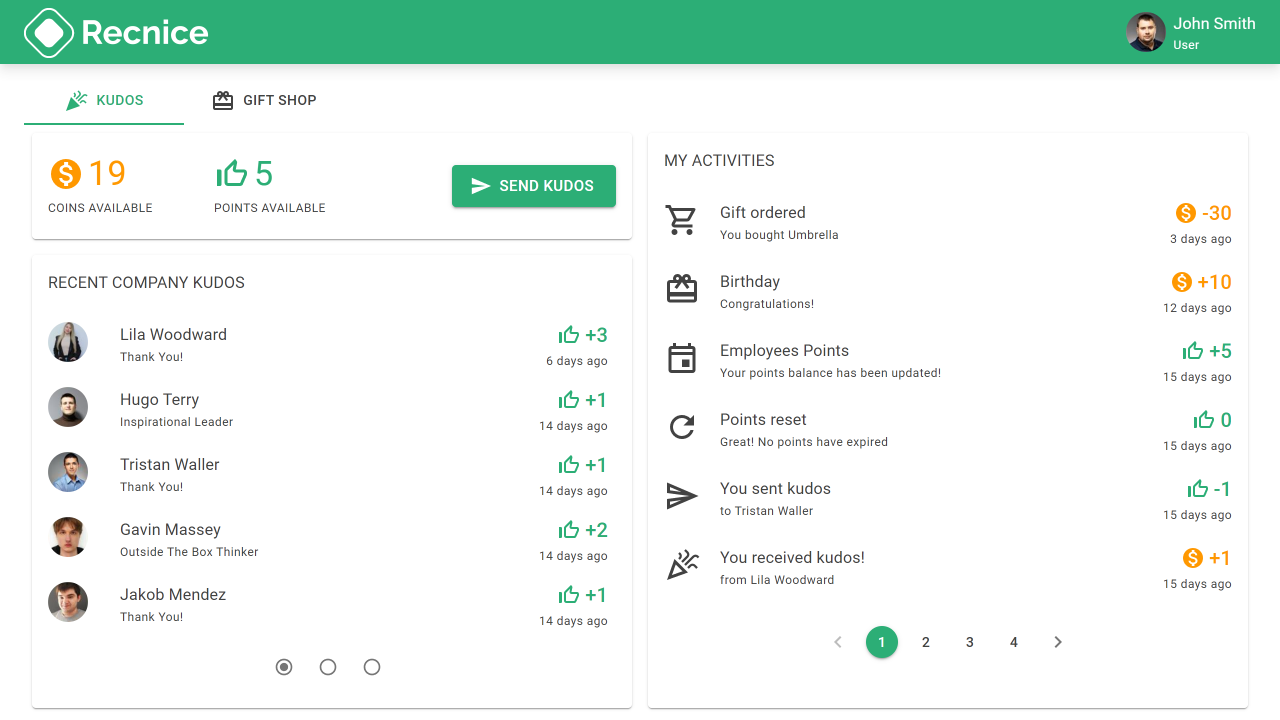Click the Coins Available label
The image size is (1280, 720).
coord(100,208)
